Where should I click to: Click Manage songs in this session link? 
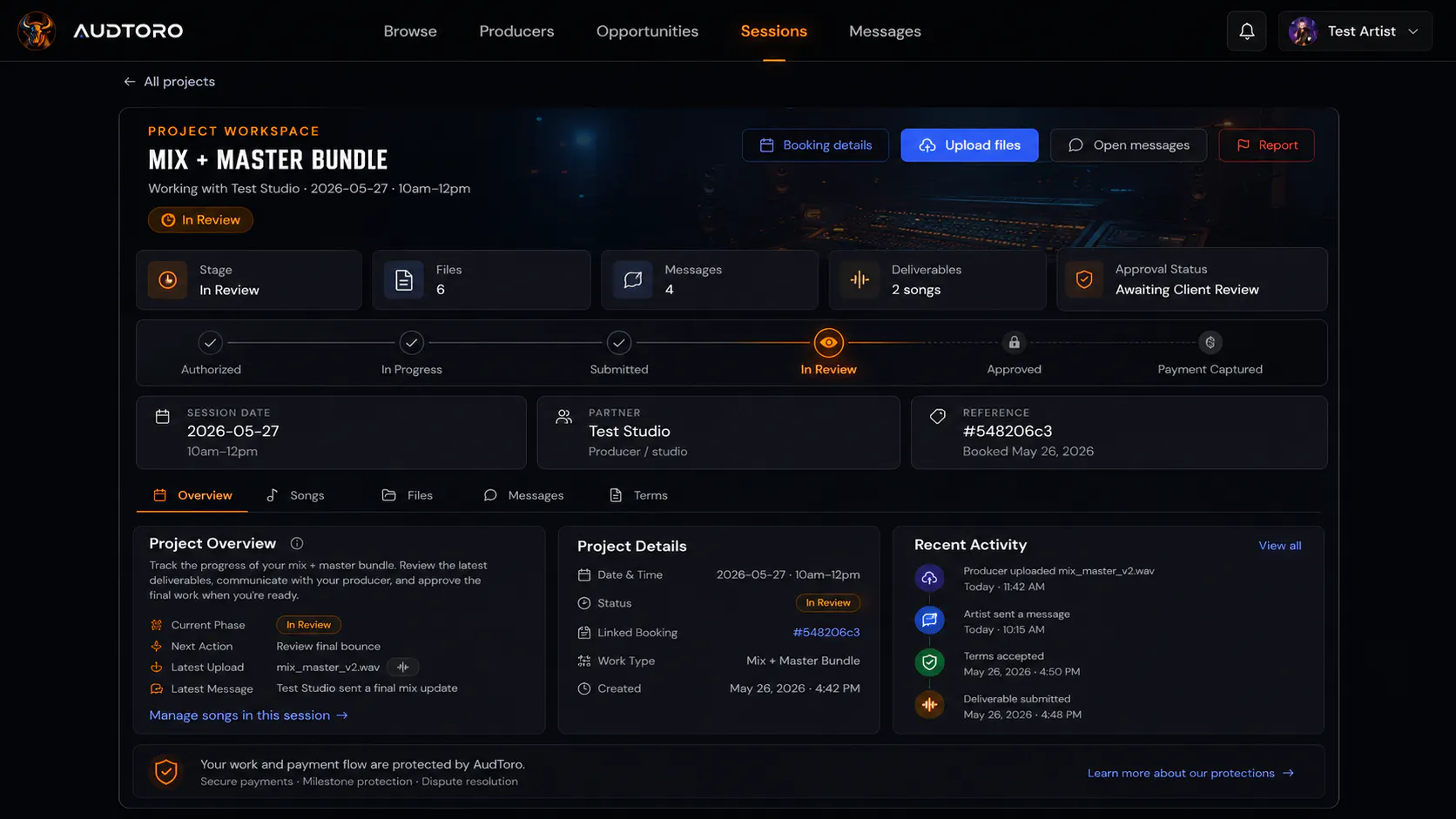[x=249, y=715]
